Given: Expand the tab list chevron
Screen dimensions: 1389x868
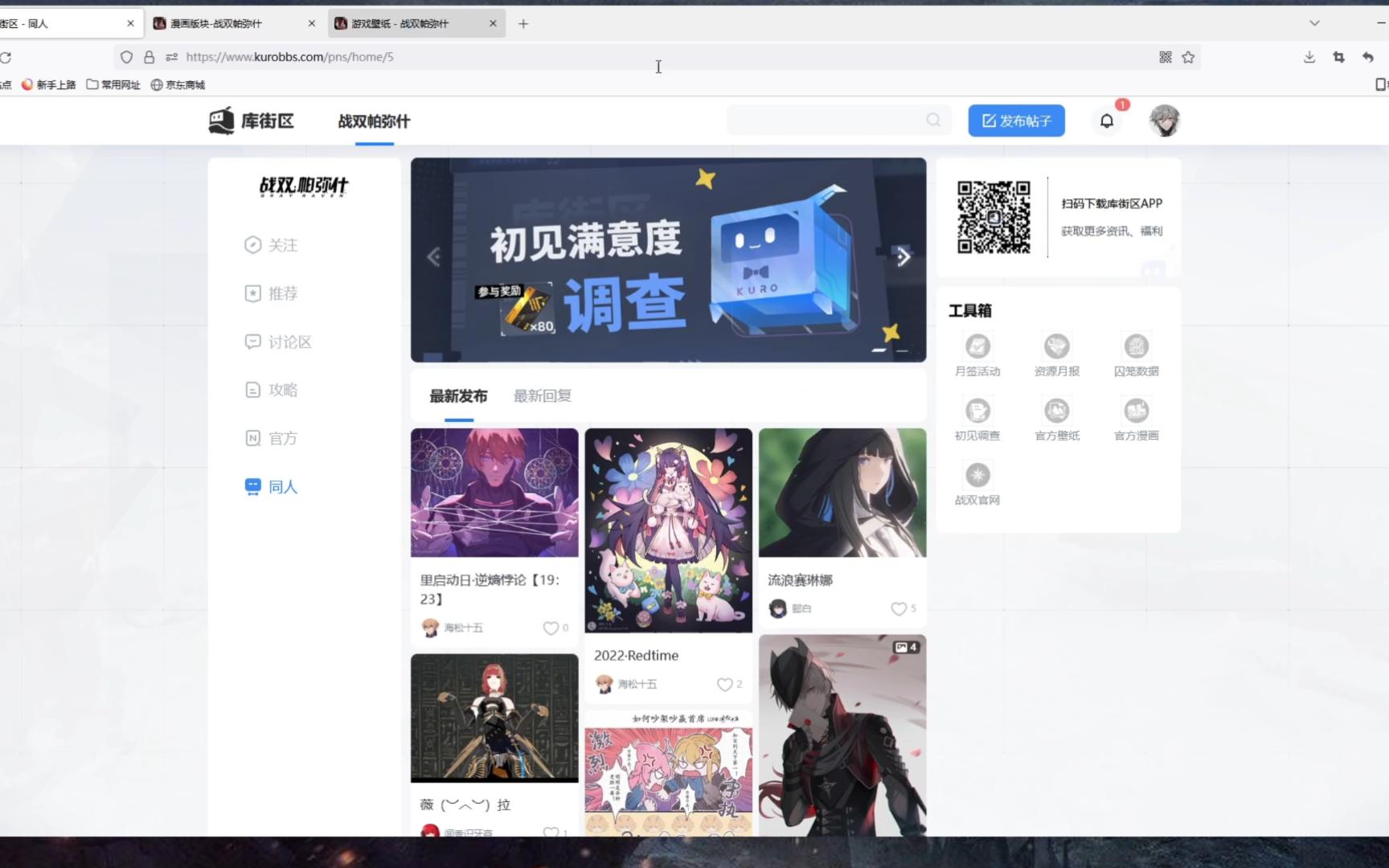Looking at the screenshot, I should click(1314, 23).
